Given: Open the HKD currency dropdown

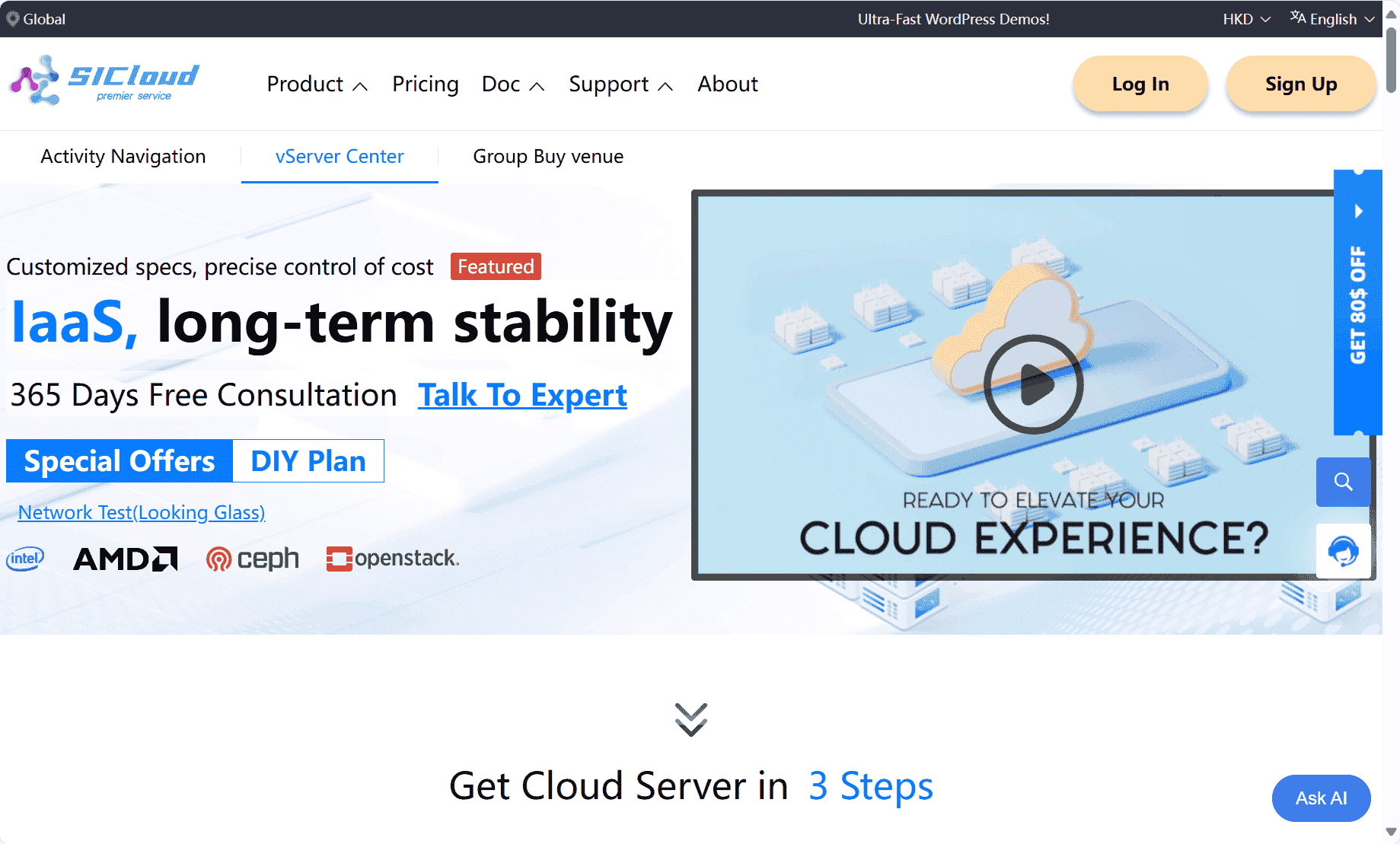Looking at the screenshot, I should pyautogui.click(x=1246, y=19).
